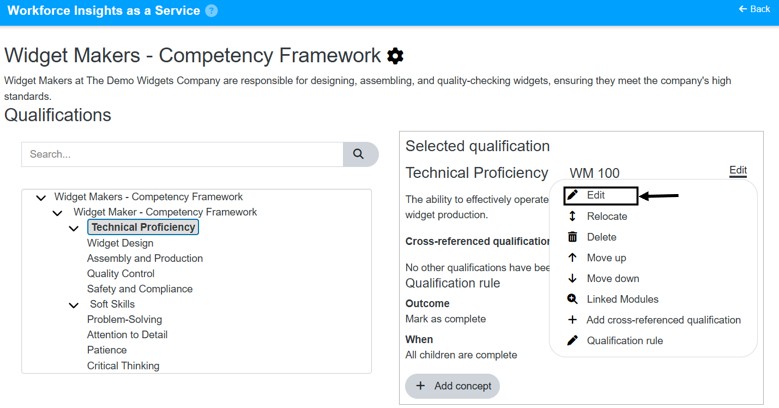Select the Delete trash icon

[x=572, y=237]
